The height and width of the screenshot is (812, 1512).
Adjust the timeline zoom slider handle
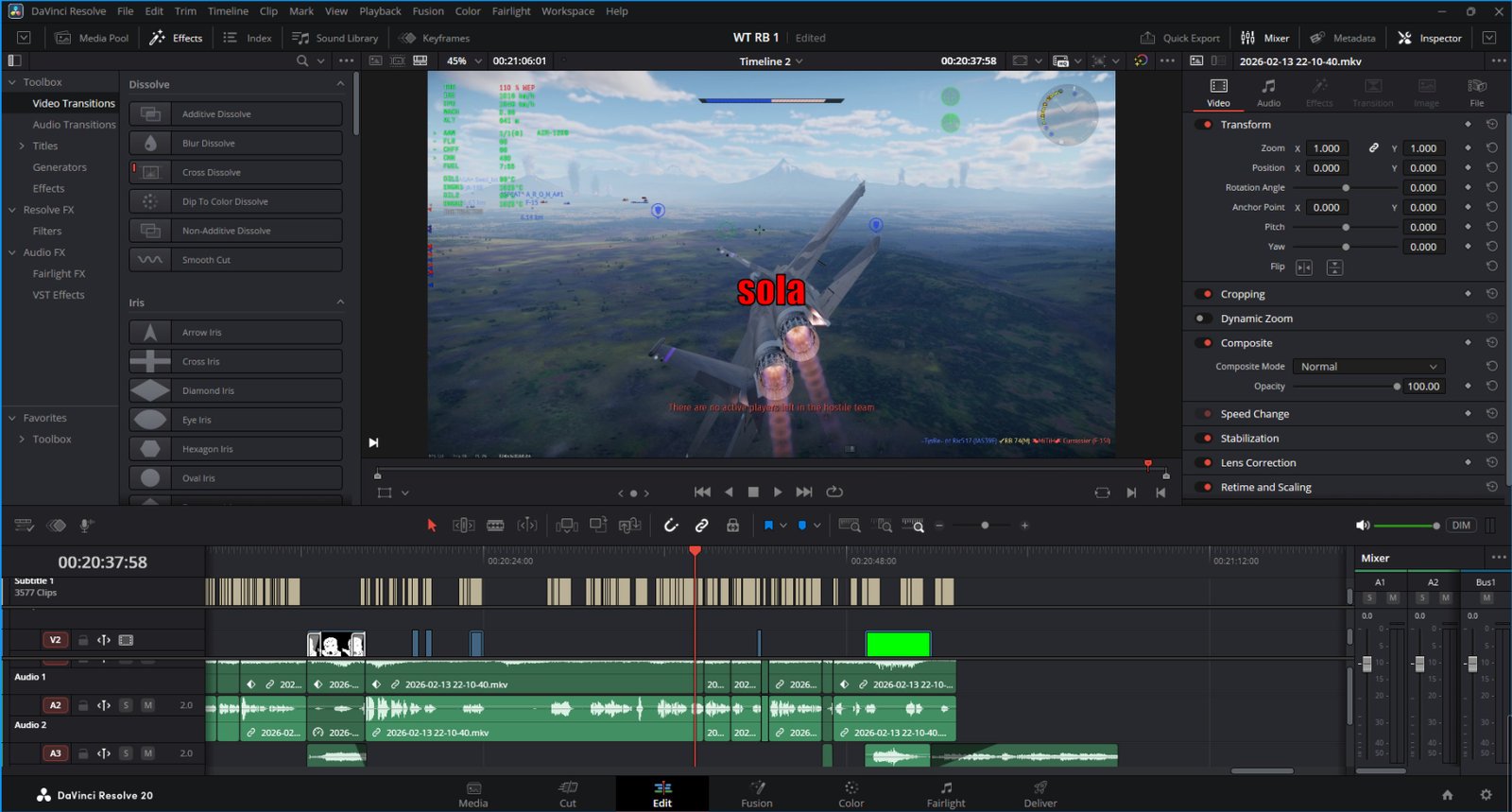point(985,526)
